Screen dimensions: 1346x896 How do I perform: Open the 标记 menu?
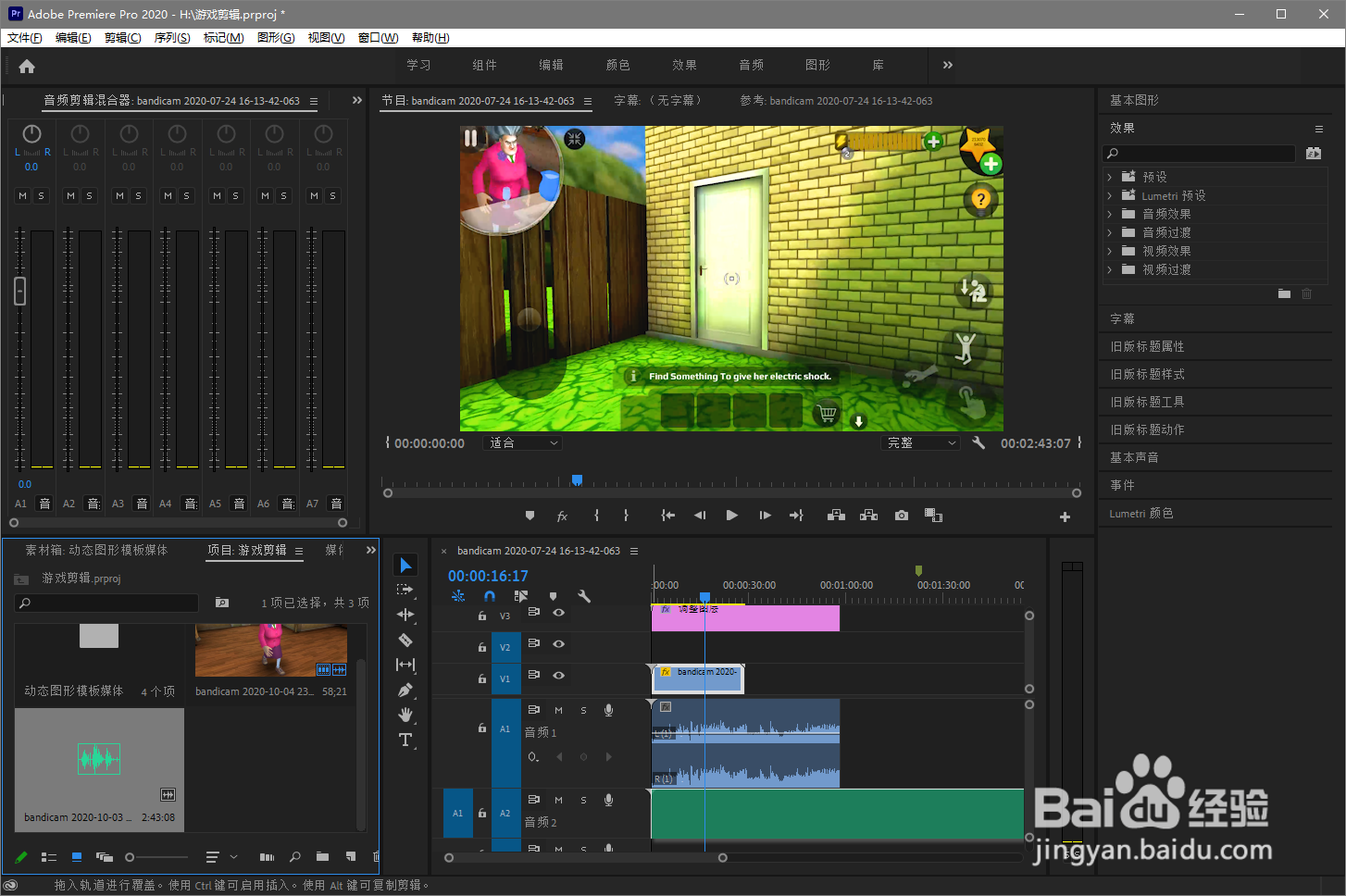223,38
